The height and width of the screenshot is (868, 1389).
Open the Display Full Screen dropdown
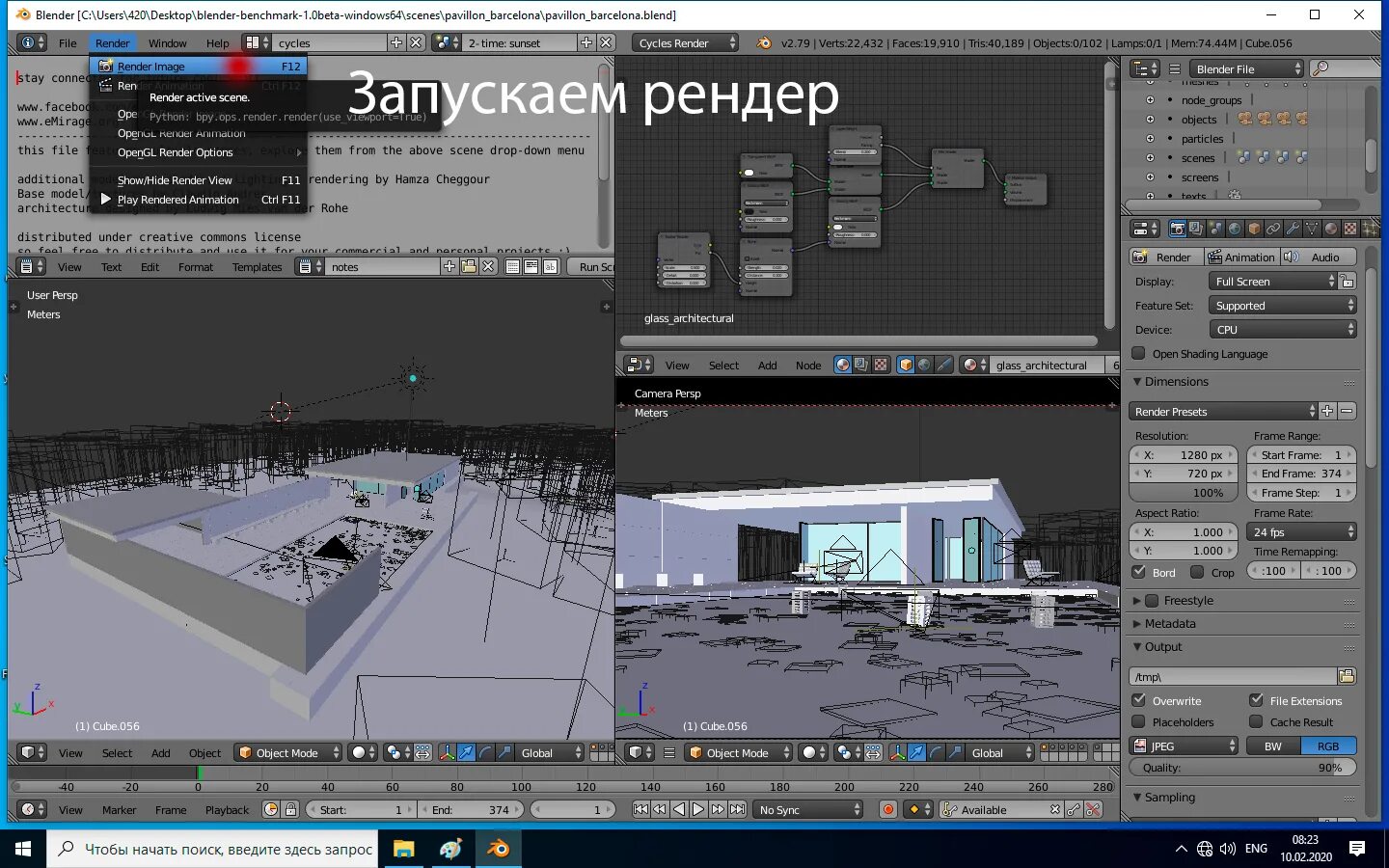tap(1272, 282)
